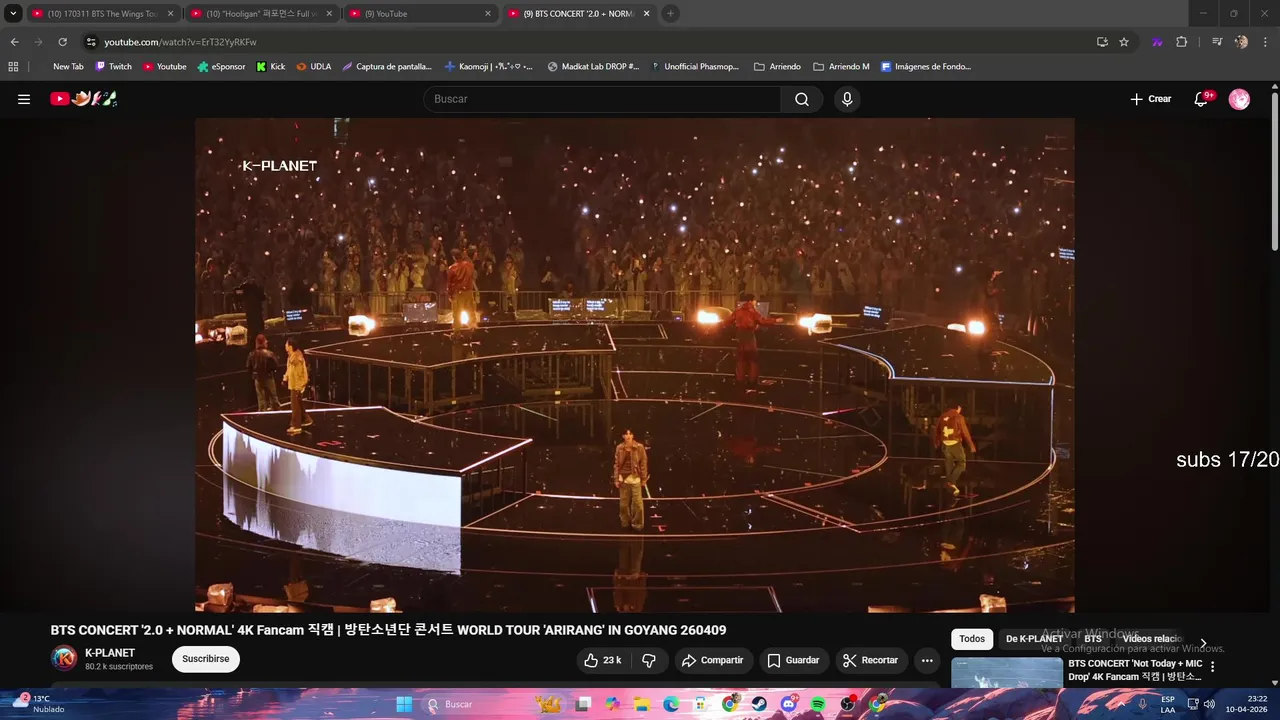Viewport: 1280px width, 720px height.
Task: Click the Guardar save button
Action: [x=793, y=660]
